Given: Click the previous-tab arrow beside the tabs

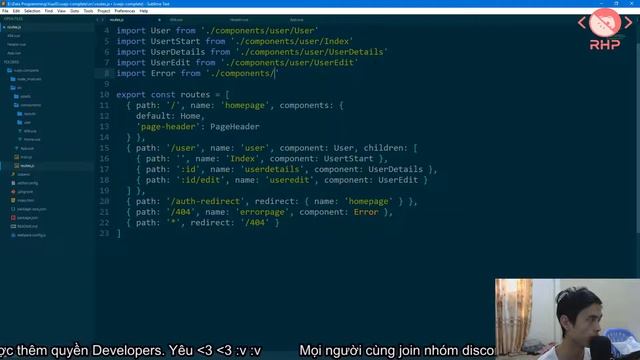Looking at the screenshot, I should point(98,20).
